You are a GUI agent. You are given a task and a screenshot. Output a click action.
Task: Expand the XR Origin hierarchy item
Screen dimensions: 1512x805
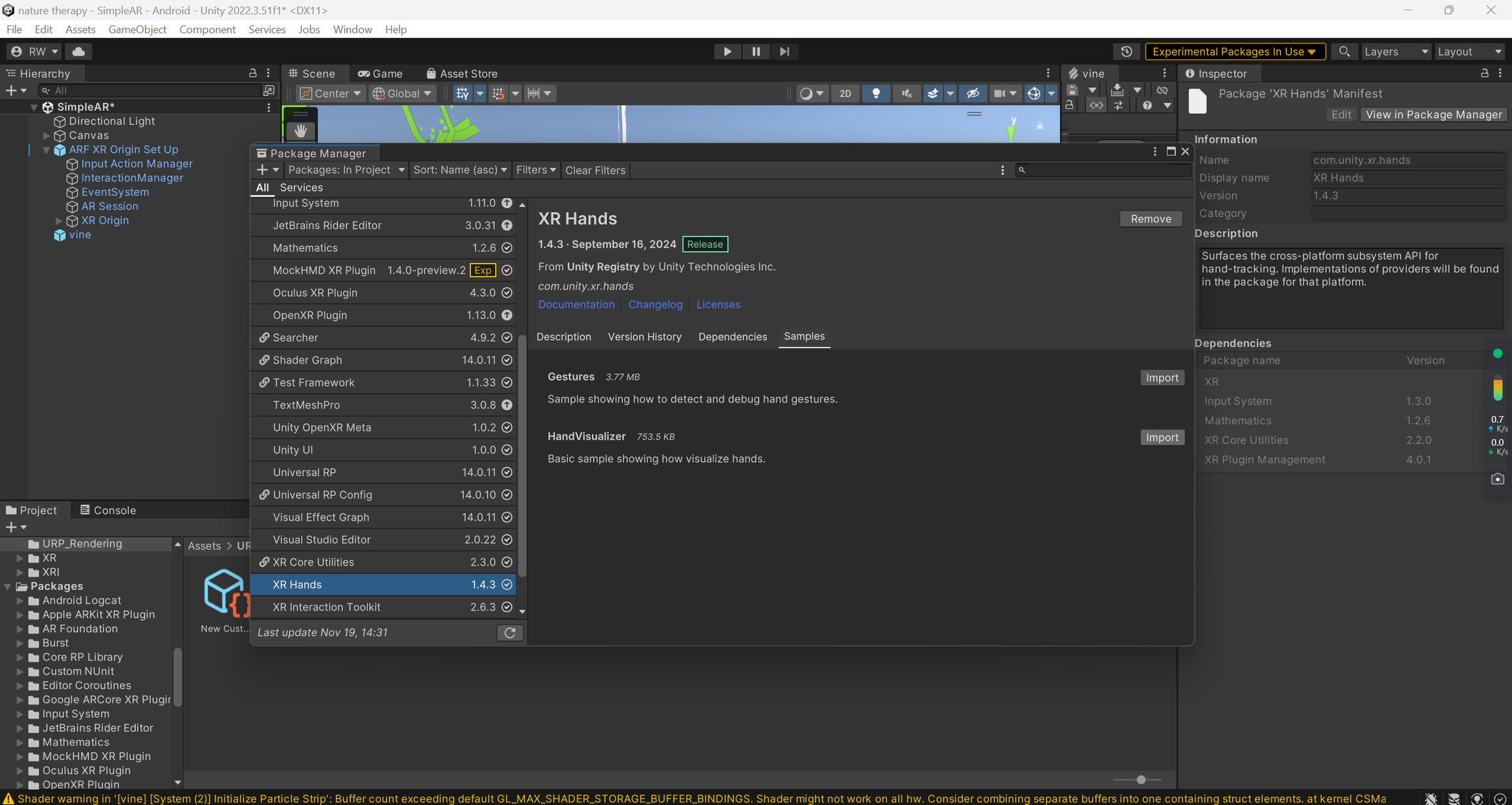click(x=59, y=221)
